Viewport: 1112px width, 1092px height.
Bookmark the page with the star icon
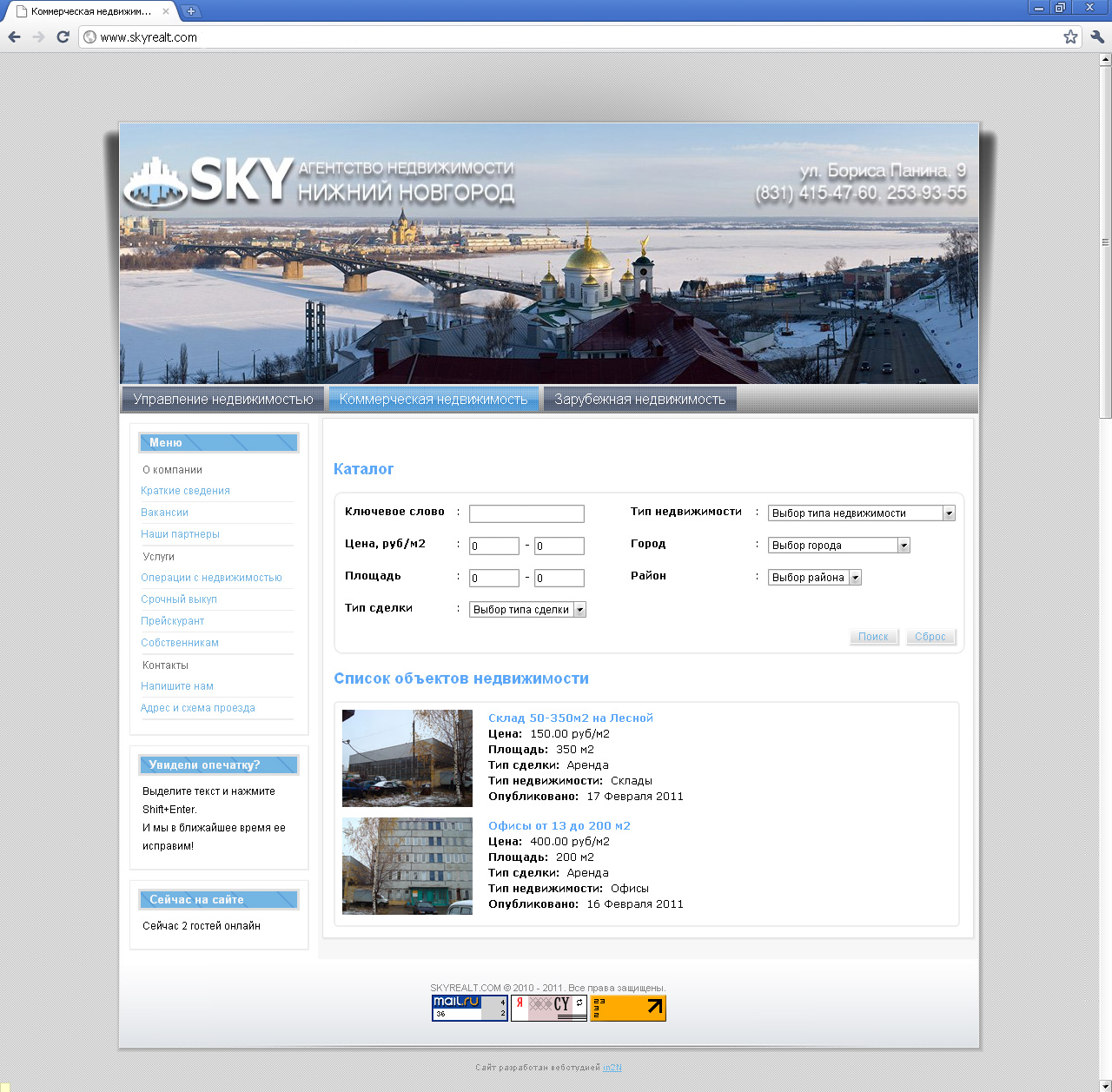[1070, 36]
